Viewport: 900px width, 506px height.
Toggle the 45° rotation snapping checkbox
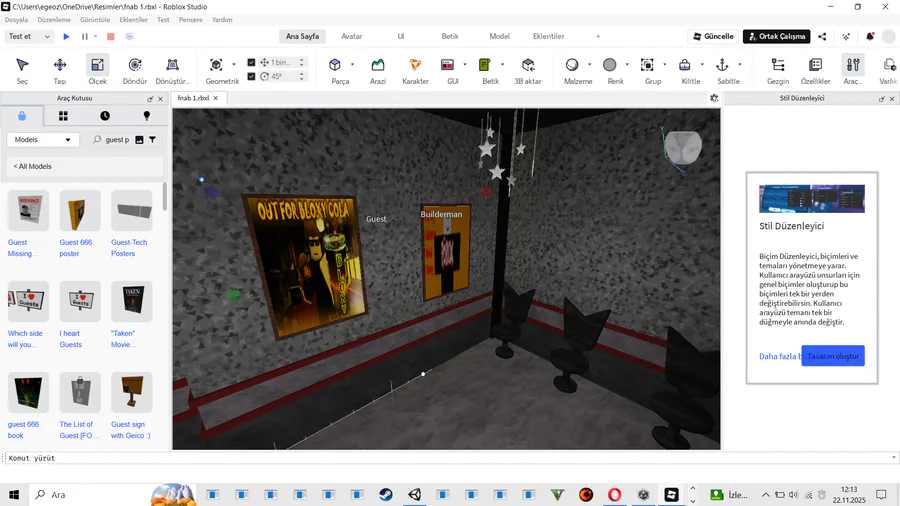pos(251,76)
